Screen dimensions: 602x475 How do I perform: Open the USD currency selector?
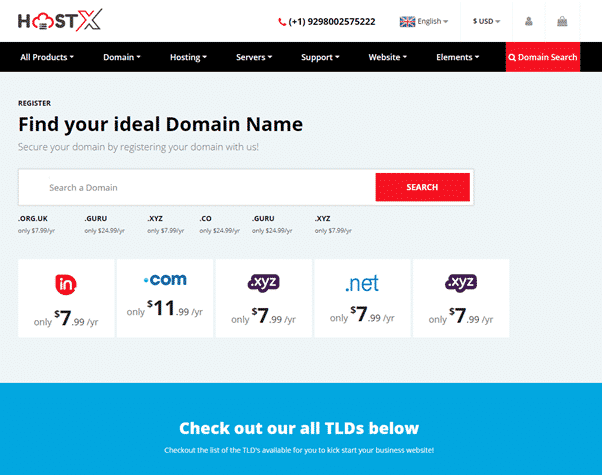pyautogui.click(x=486, y=21)
